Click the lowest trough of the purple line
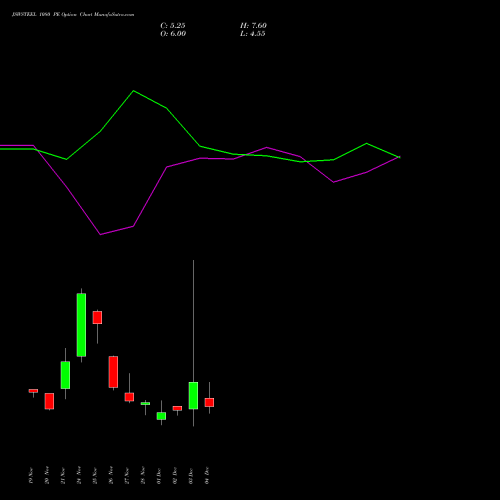 pos(100,234)
